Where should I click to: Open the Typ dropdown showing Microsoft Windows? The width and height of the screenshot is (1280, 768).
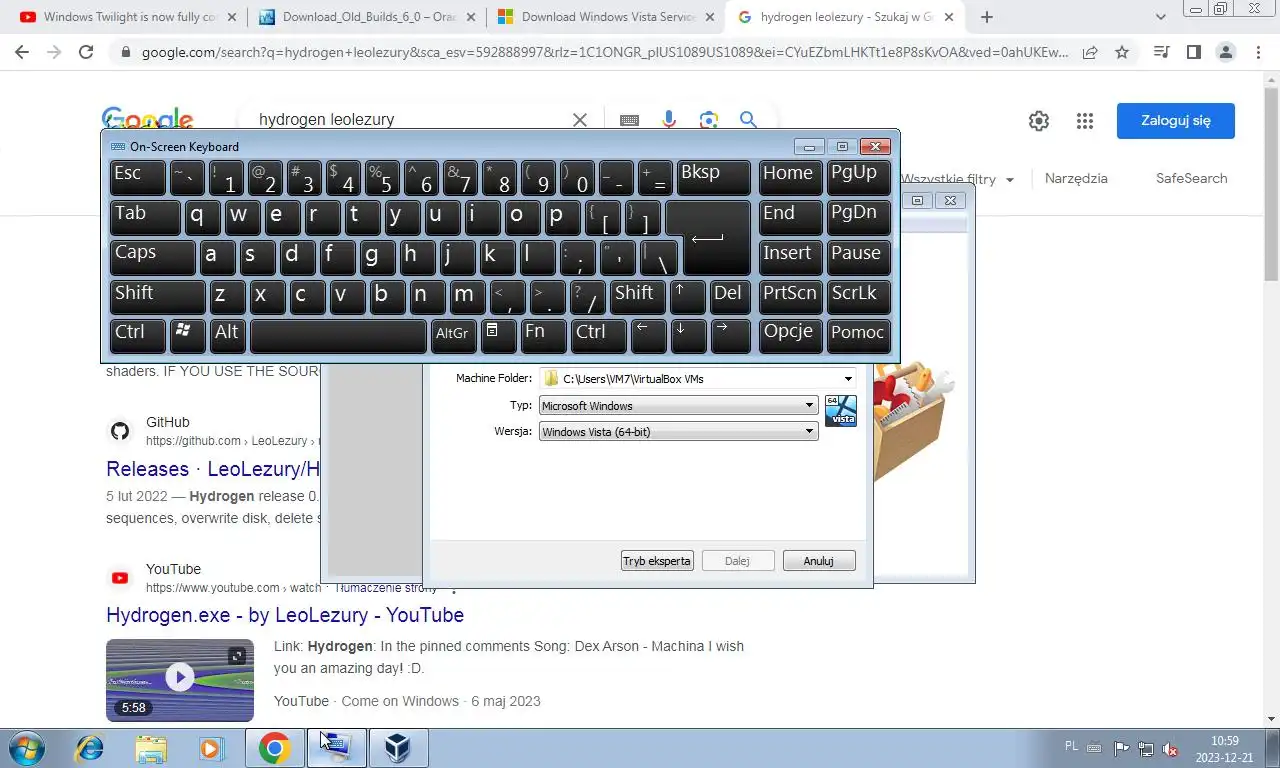click(678, 406)
